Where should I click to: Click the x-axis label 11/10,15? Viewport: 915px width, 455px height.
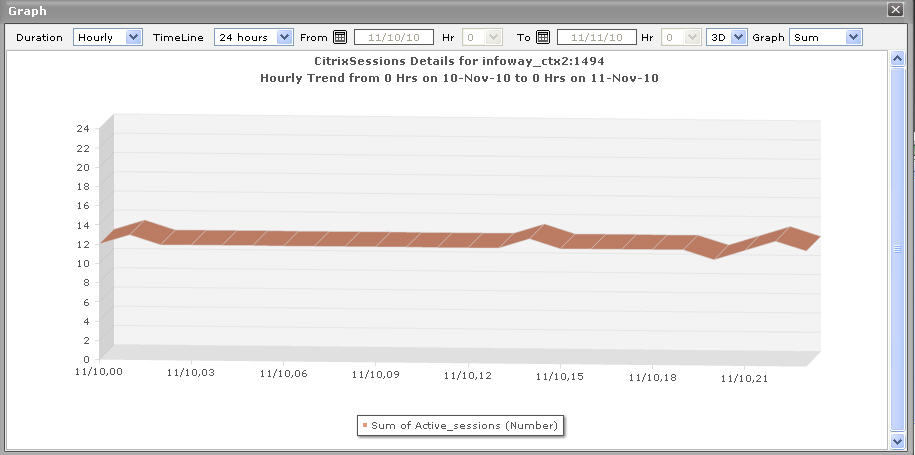click(x=560, y=377)
